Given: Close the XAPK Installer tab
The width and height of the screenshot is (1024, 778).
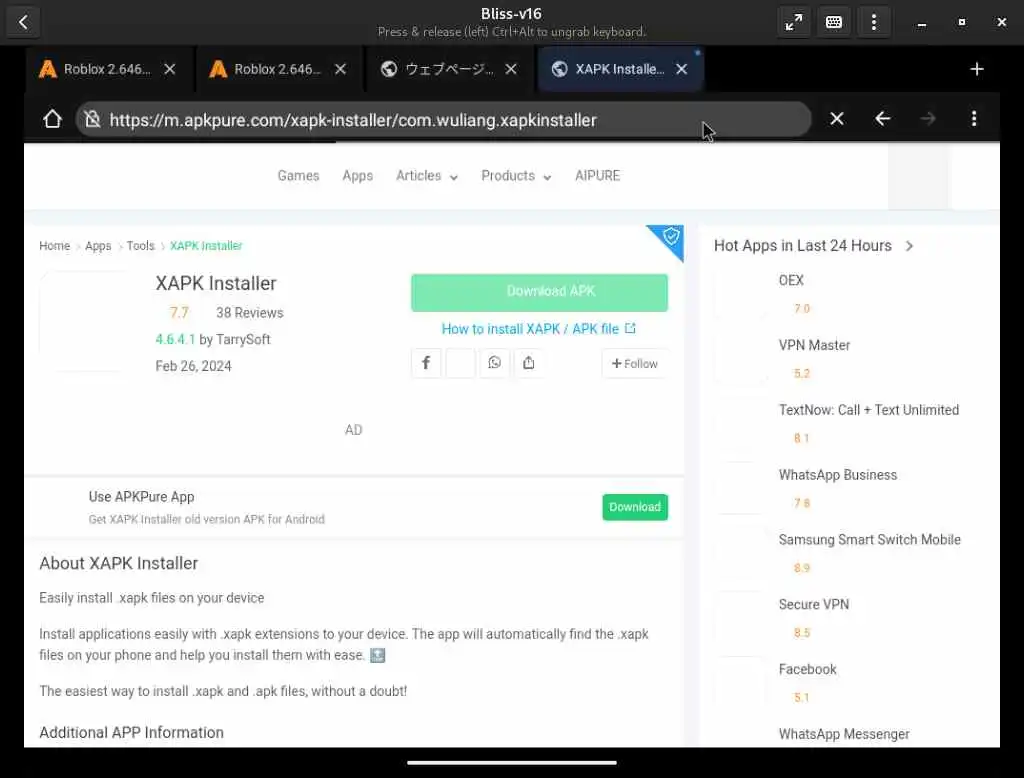Looking at the screenshot, I should (x=682, y=69).
